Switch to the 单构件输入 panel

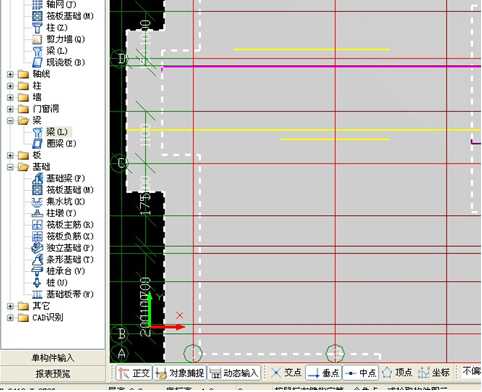[53, 358]
